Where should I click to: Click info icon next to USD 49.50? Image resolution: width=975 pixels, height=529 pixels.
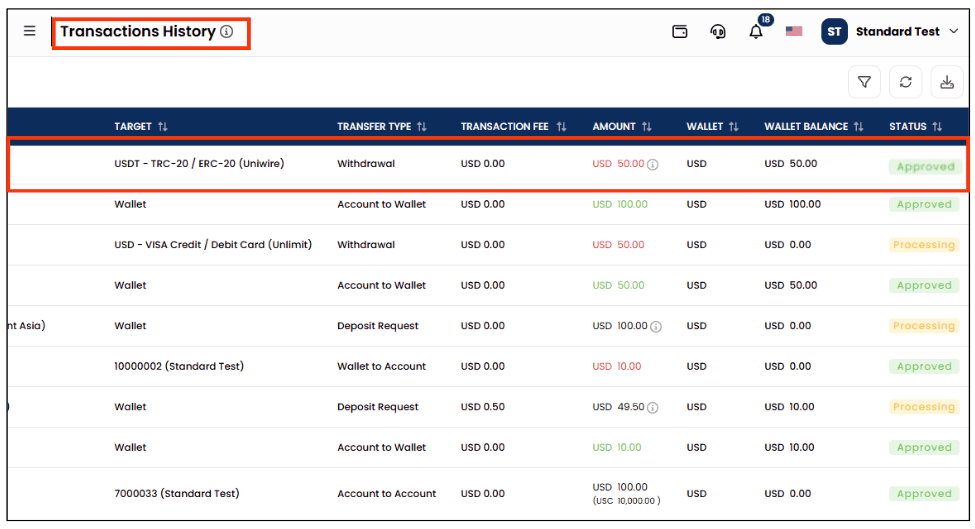tap(652, 408)
